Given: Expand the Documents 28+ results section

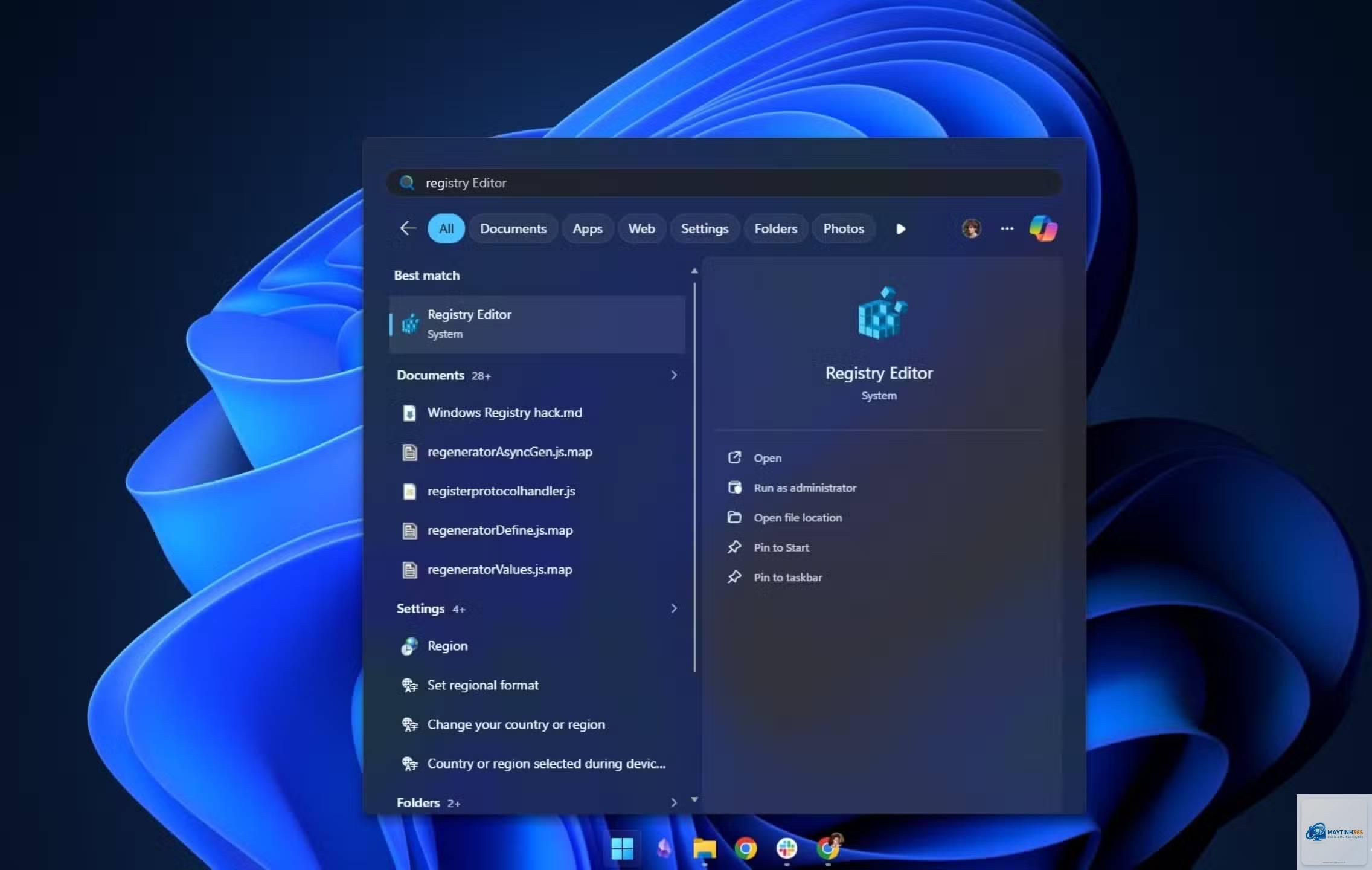Looking at the screenshot, I should coord(674,375).
